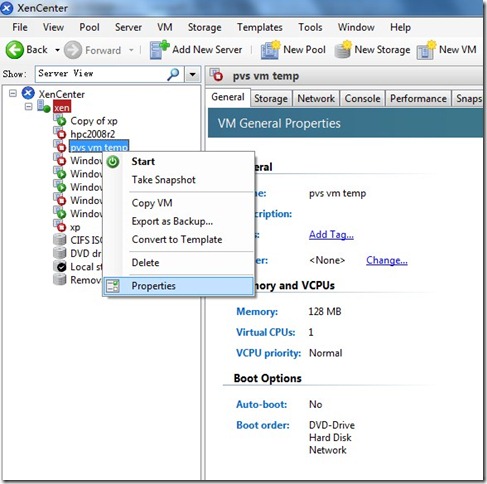Choose Convert to Template in the context menu
The image size is (487, 484).
[x=178, y=240]
